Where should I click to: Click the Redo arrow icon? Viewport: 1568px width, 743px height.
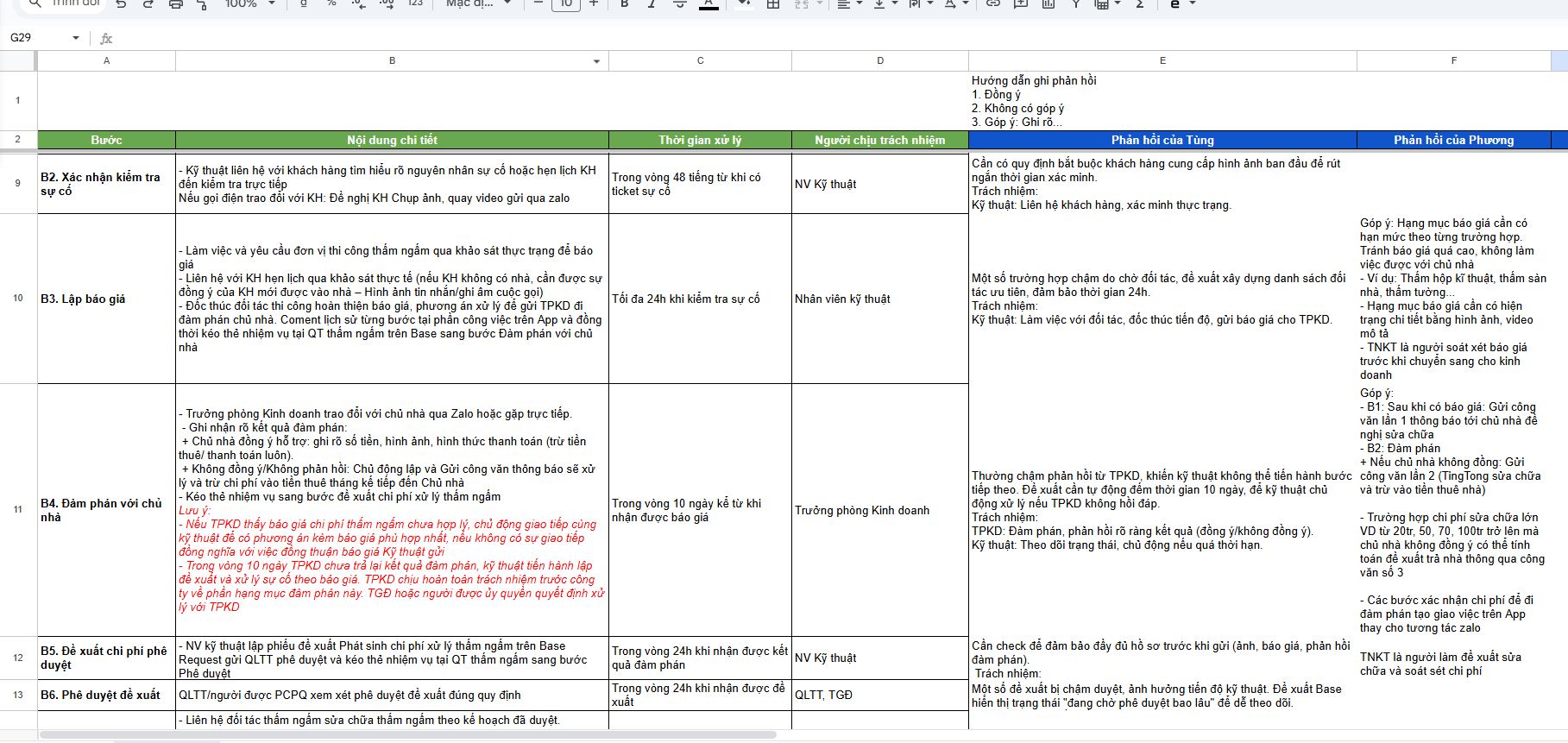pos(148,4)
